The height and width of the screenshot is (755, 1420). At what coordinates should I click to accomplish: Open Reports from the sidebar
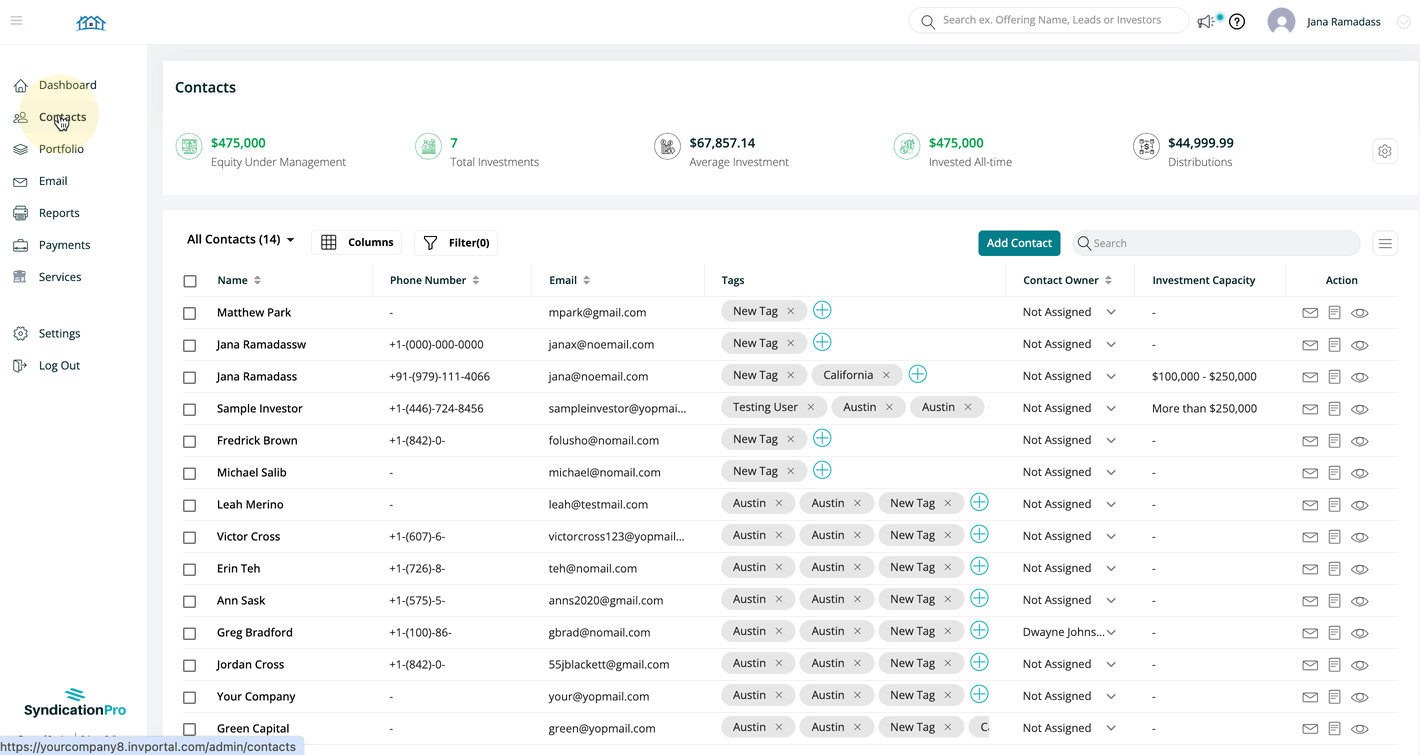pos(59,213)
